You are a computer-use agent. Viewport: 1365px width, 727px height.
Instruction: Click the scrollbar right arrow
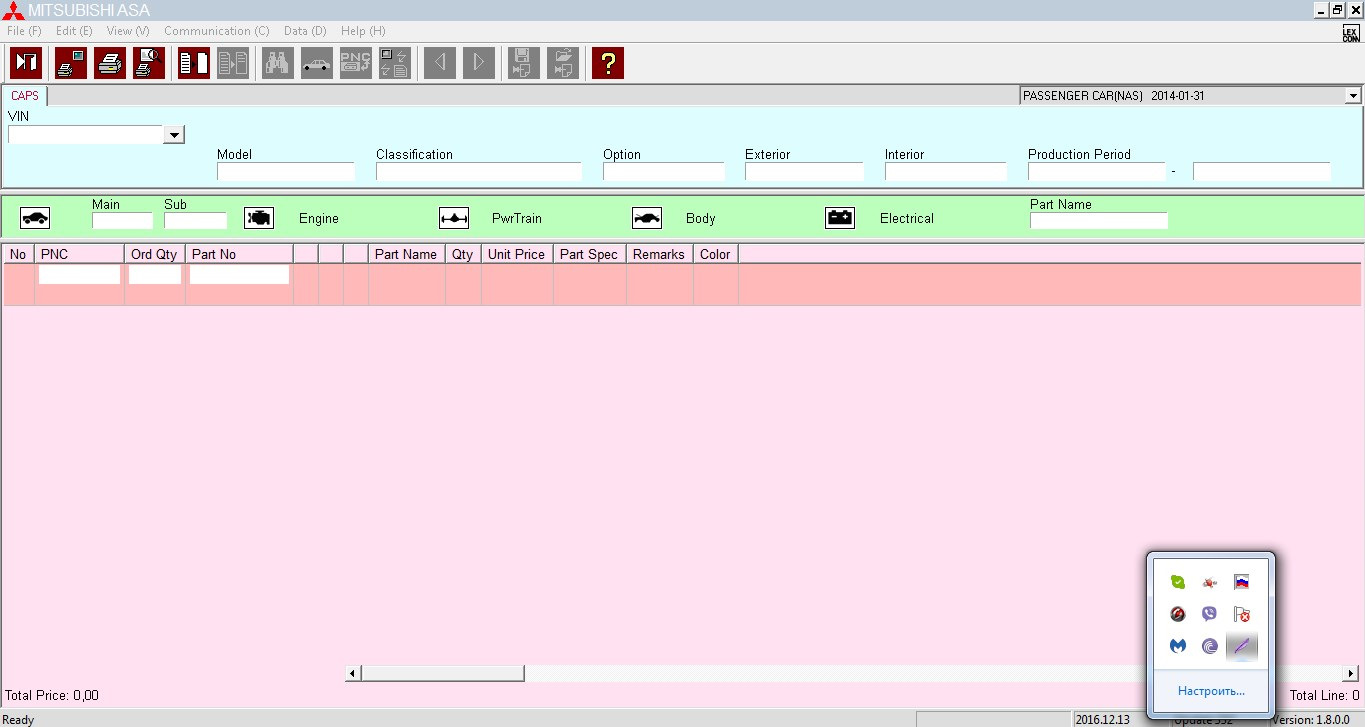pos(1351,674)
